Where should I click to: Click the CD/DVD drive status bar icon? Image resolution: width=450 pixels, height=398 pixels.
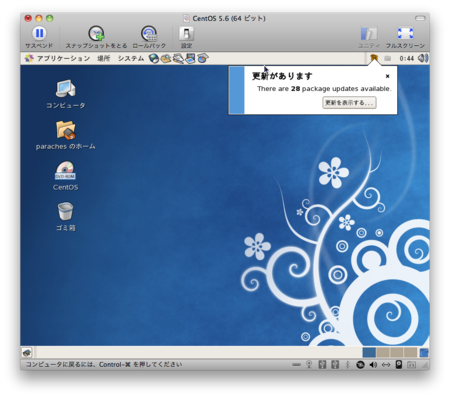pyautogui.click(x=360, y=365)
